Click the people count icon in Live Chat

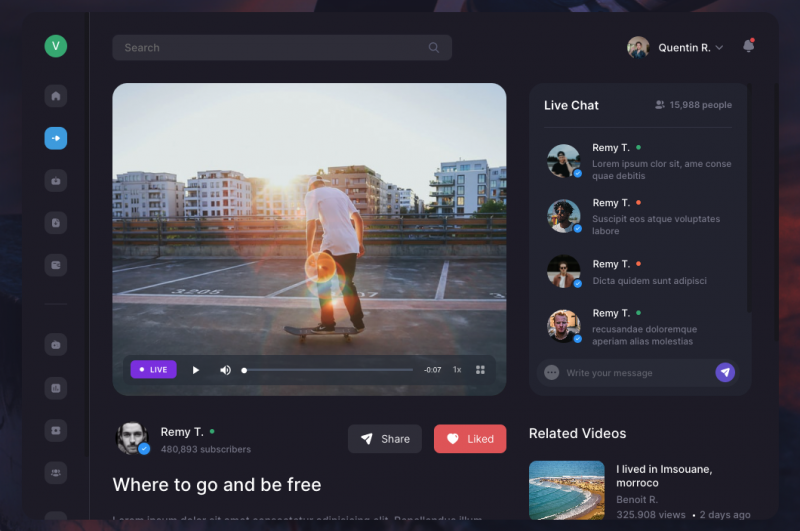click(x=659, y=105)
